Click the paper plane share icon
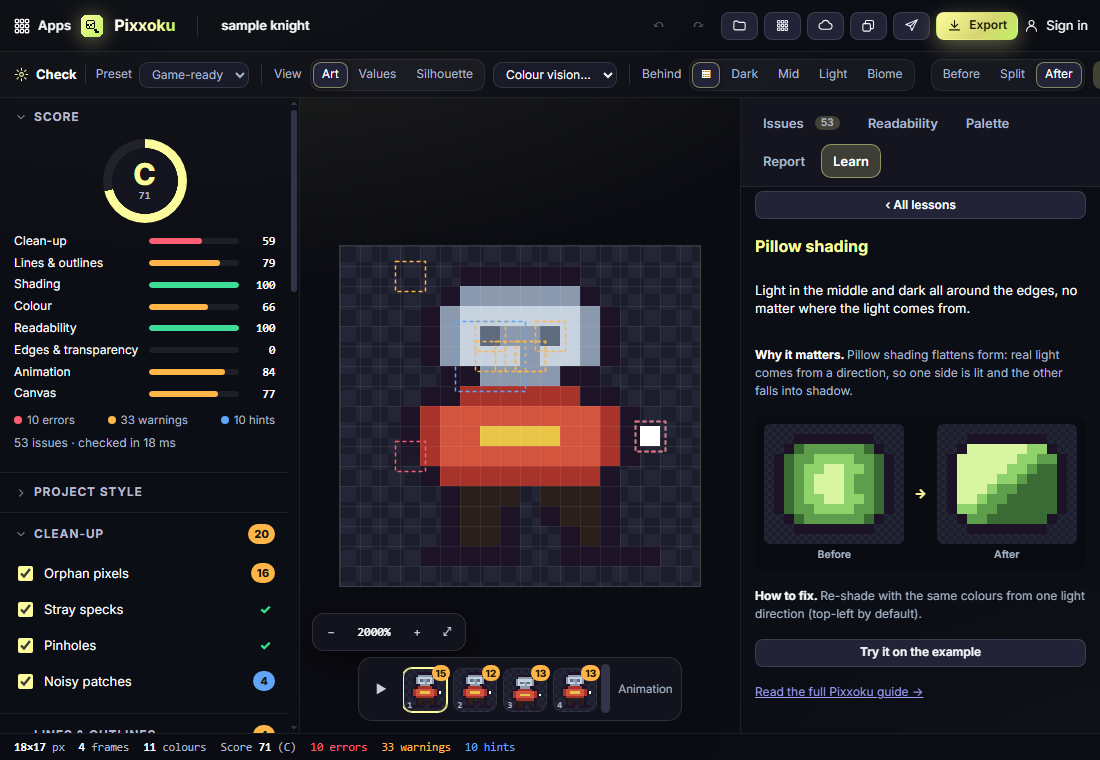 pyautogui.click(x=911, y=26)
